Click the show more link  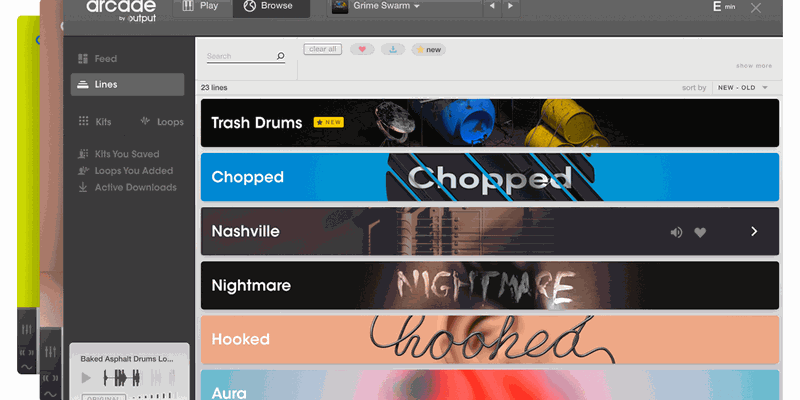[753, 66]
